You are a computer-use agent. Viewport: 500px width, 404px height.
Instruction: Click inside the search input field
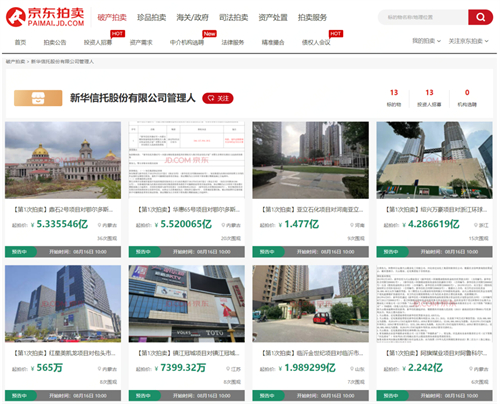(x=423, y=17)
